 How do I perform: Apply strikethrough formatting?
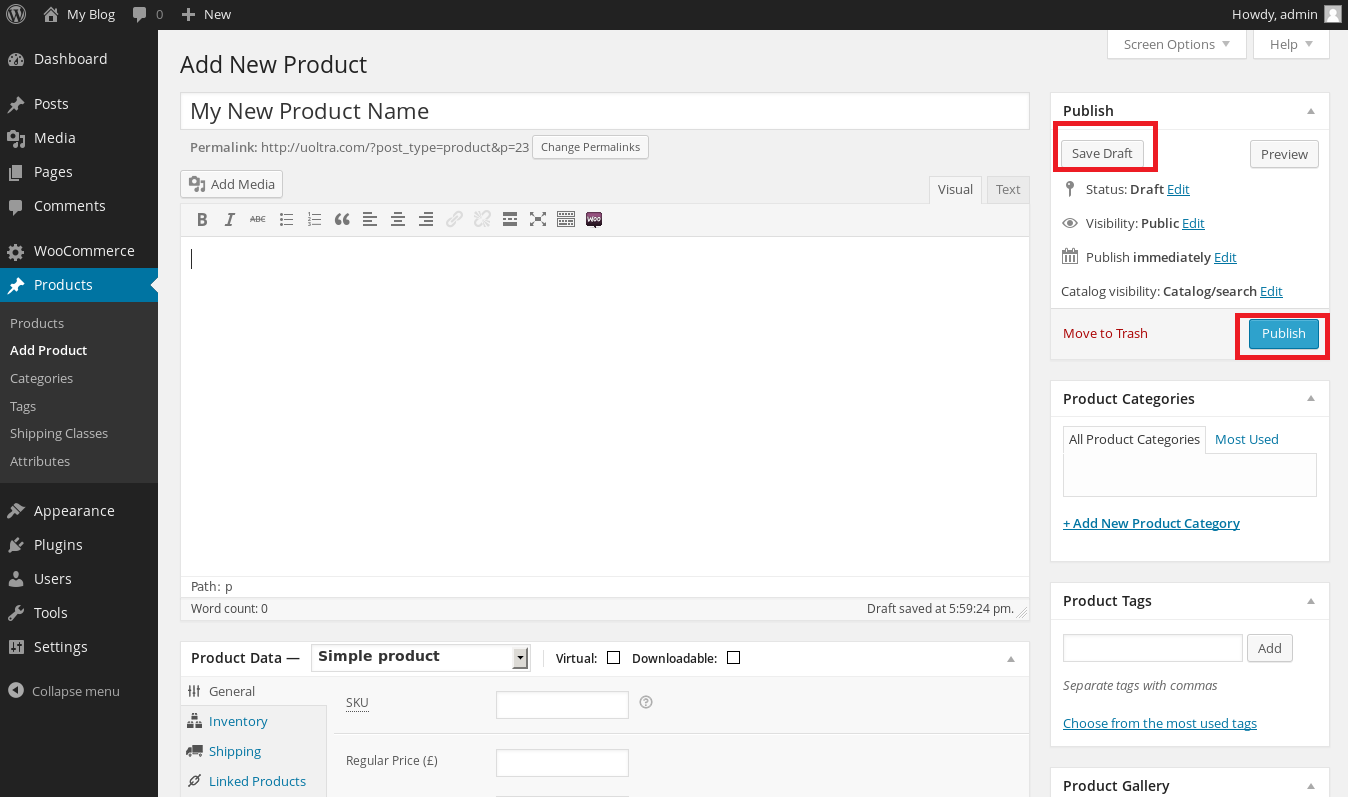tap(258, 219)
